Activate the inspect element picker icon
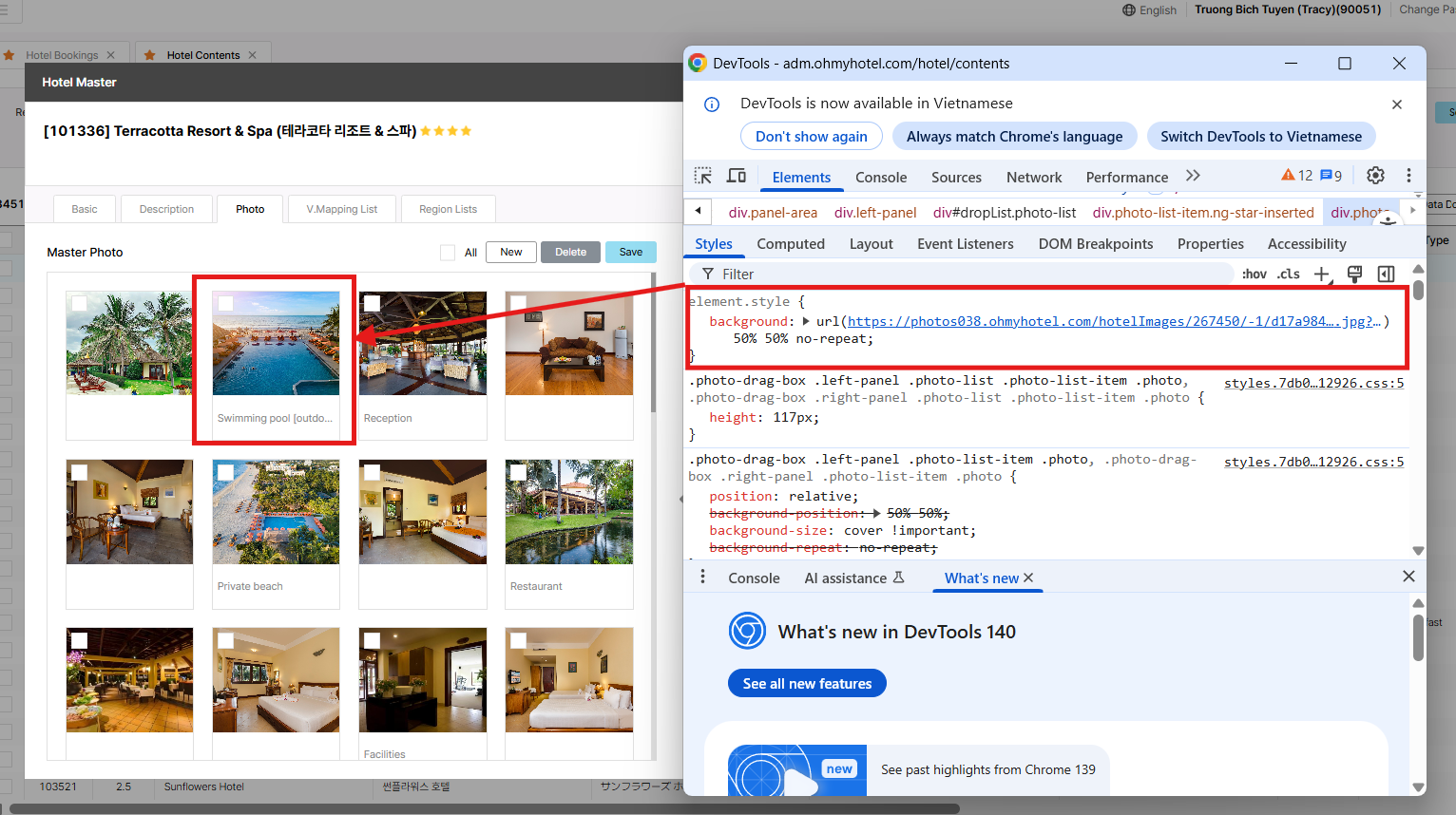 point(702,176)
